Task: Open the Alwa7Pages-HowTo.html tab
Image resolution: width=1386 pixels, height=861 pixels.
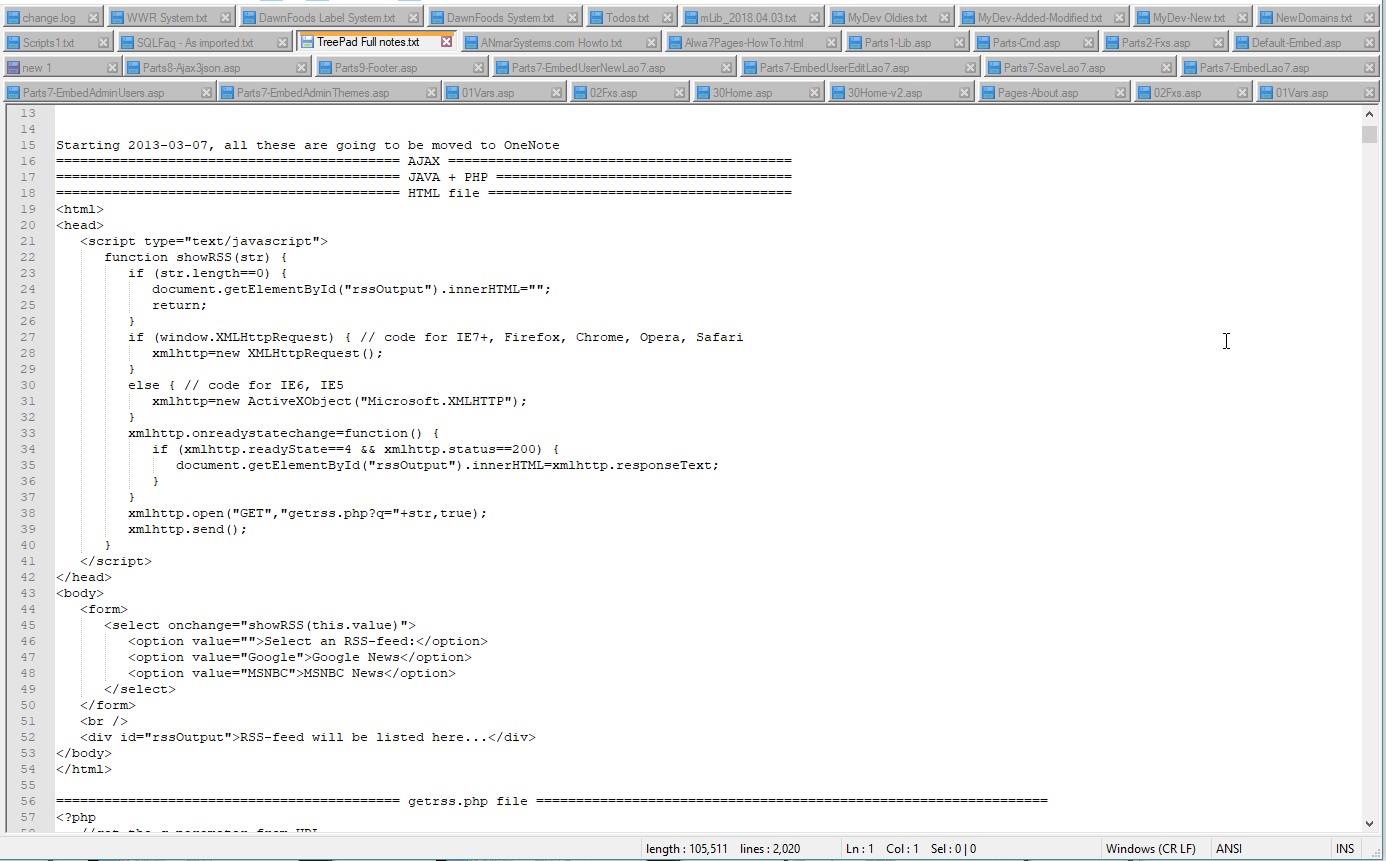Action: pos(743,43)
